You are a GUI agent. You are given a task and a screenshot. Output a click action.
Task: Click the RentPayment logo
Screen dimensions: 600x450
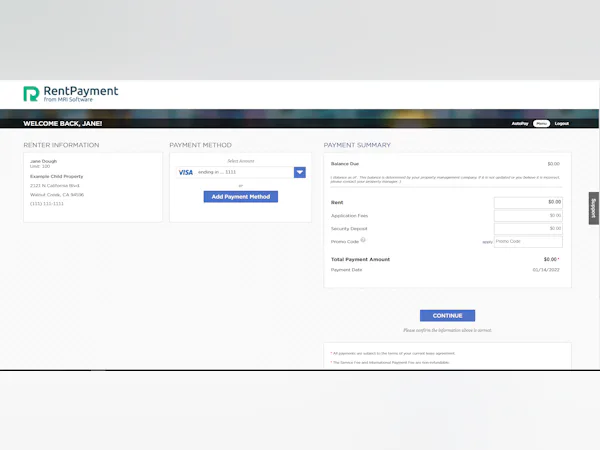[71, 94]
